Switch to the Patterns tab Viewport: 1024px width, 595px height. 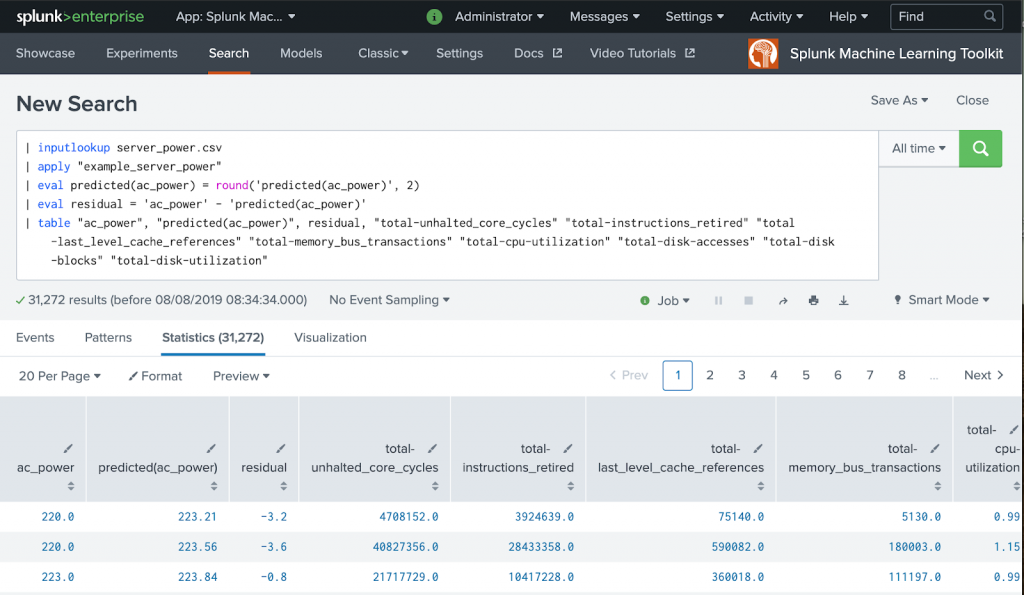click(108, 338)
